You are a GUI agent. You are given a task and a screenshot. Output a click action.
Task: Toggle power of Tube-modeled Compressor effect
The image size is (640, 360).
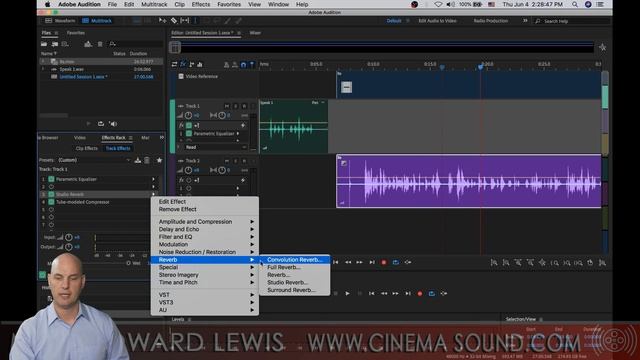pos(51,202)
